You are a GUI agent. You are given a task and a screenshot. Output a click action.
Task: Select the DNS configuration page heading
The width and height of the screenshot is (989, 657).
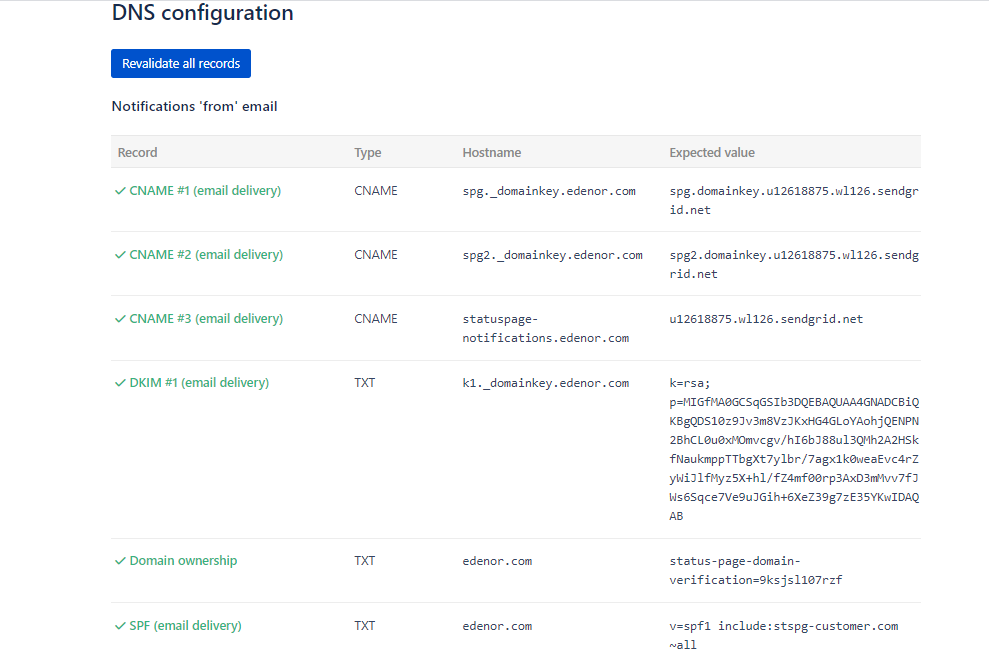(x=202, y=13)
